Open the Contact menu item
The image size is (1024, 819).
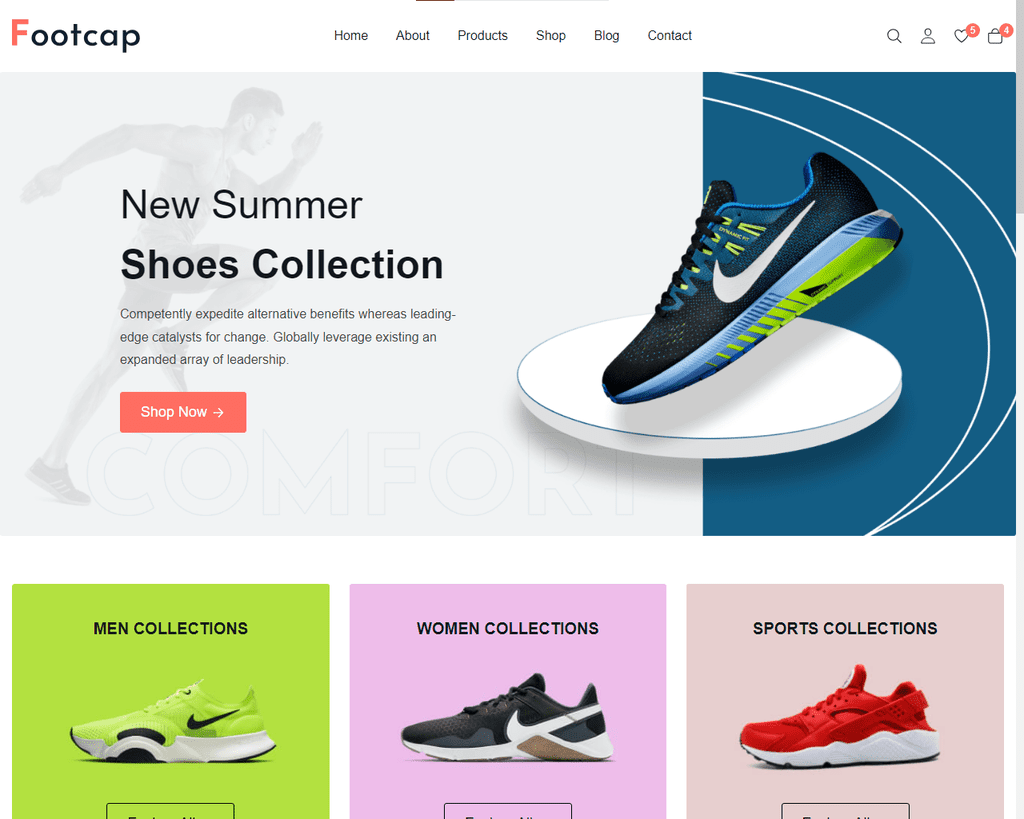(x=669, y=35)
